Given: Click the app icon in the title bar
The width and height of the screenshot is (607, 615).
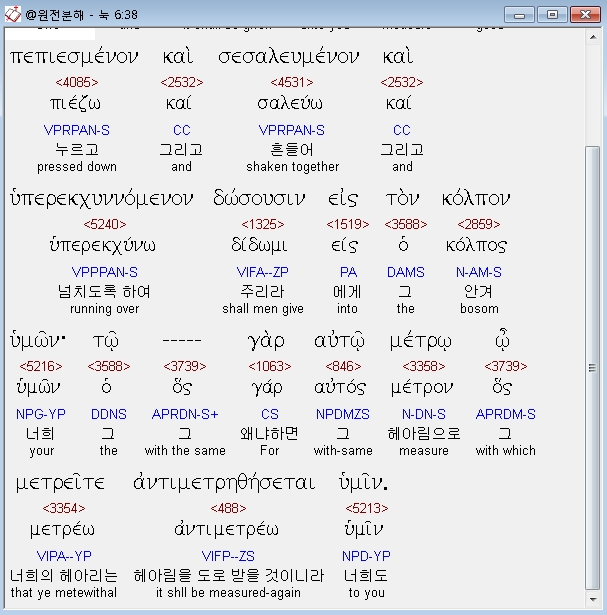Looking at the screenshot, I should (x=13, y=15).
